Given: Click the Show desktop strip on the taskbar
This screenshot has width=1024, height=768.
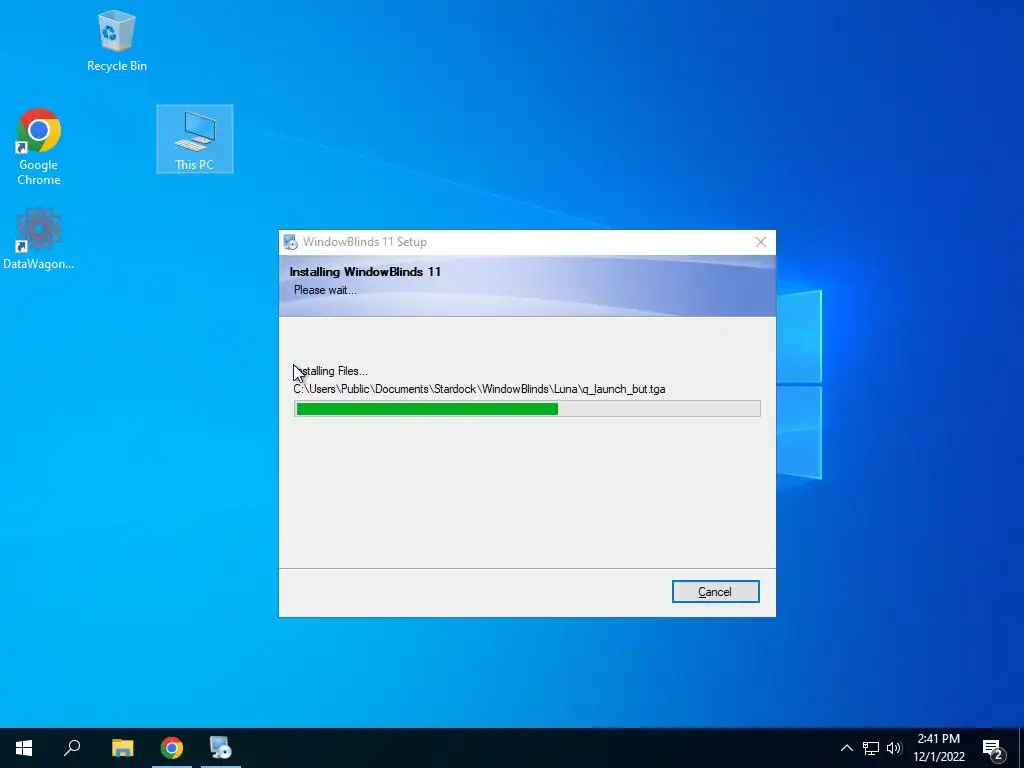Looking at the screenshot, I should (x=1021, y=748).
